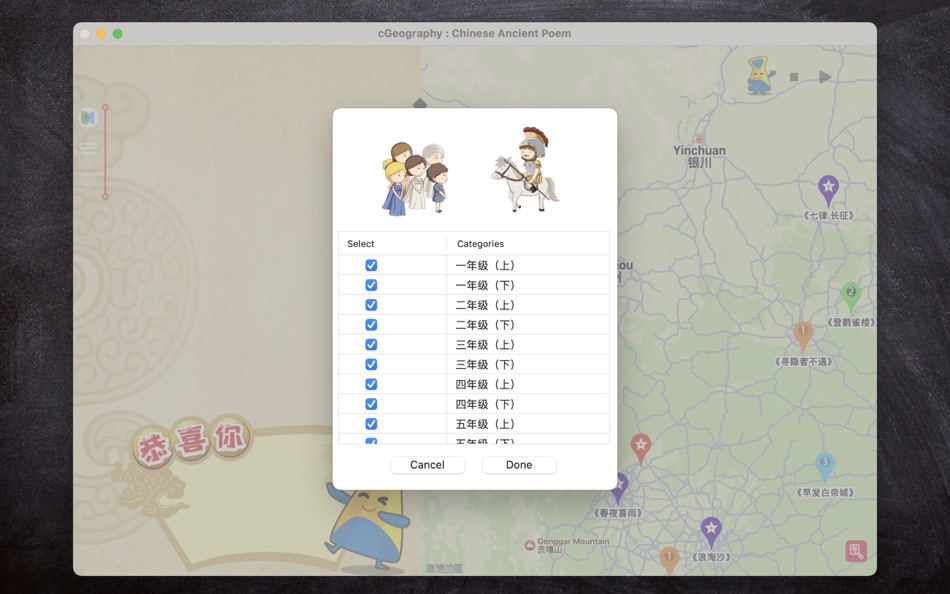Expand the marker cluster labeled 3
950x594 pixels.
coord(824,461)
